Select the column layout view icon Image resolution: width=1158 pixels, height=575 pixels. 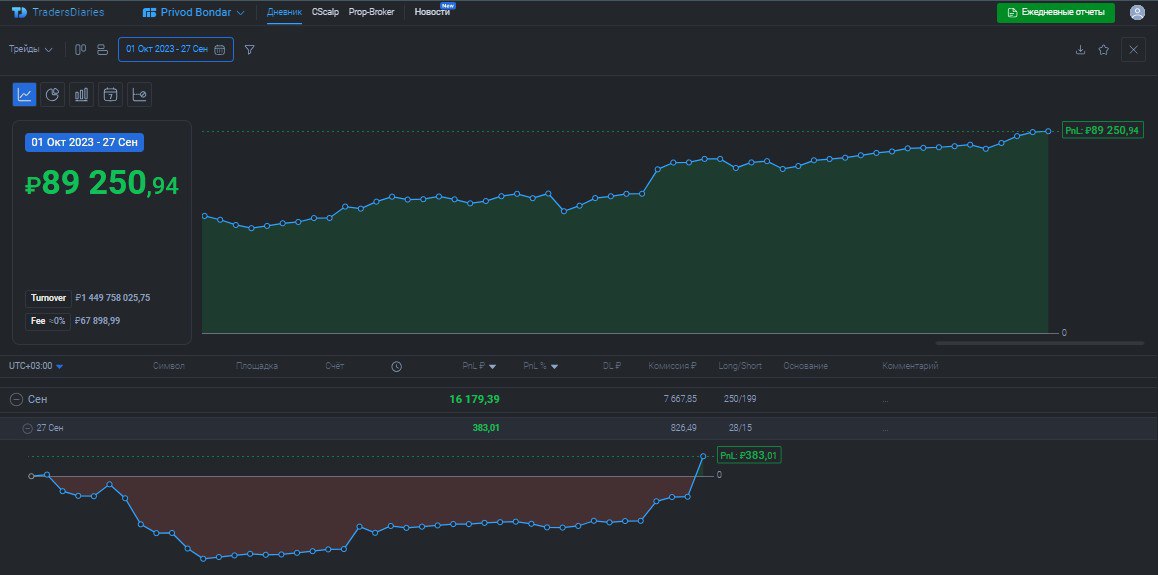coord(80,49)
